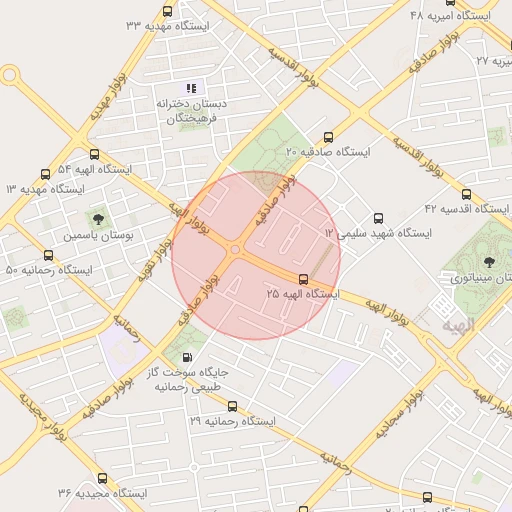Image resolution: width=512 pixels, height=512 pixels.
Task: Click the roundabout at center of red circle
Action: click(x=235, y=249)
